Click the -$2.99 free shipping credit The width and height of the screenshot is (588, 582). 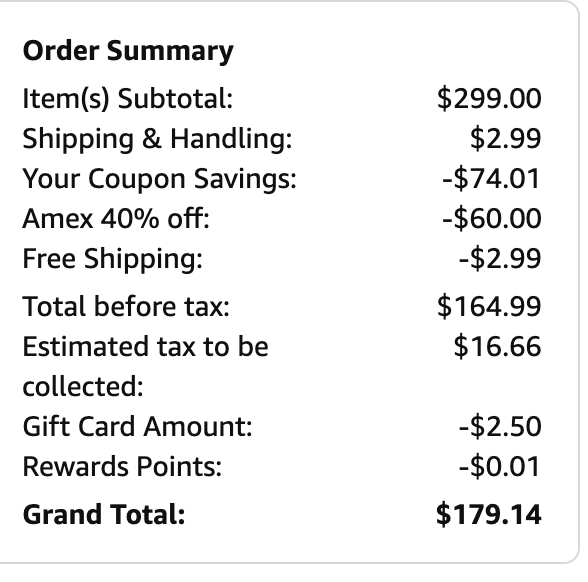[x=500, y=259]
